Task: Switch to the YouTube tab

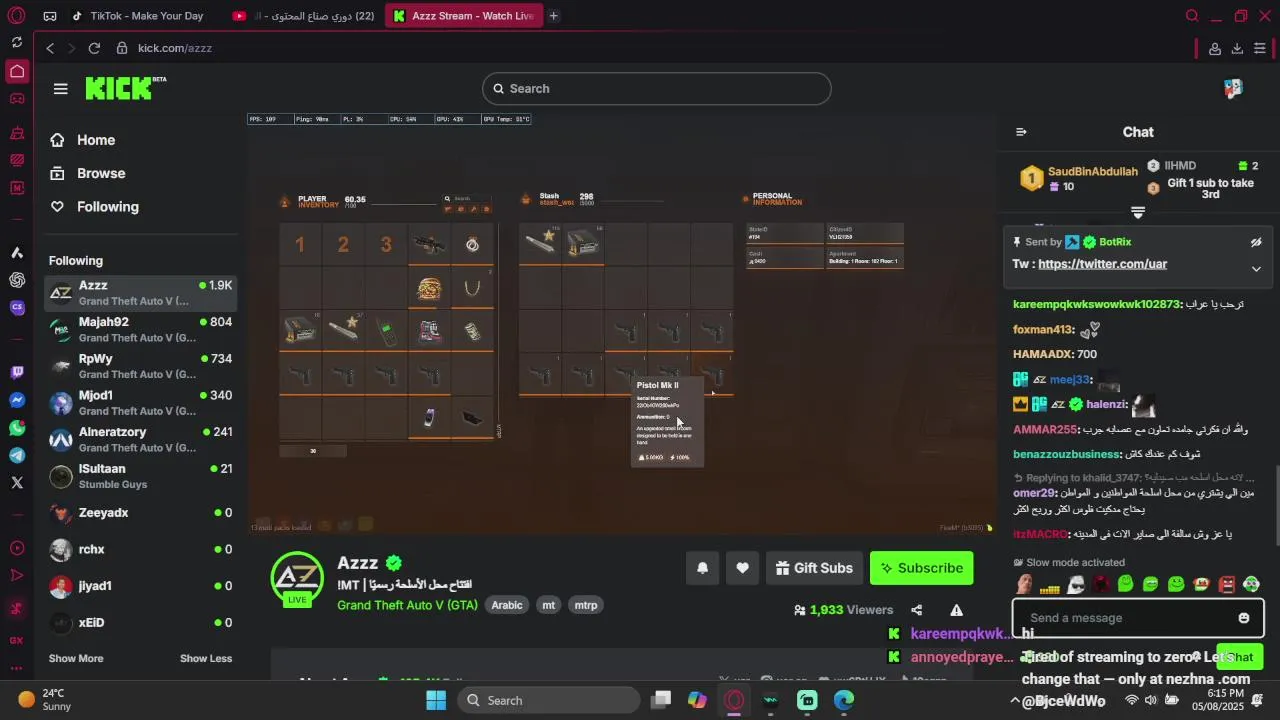Action: 303,16
